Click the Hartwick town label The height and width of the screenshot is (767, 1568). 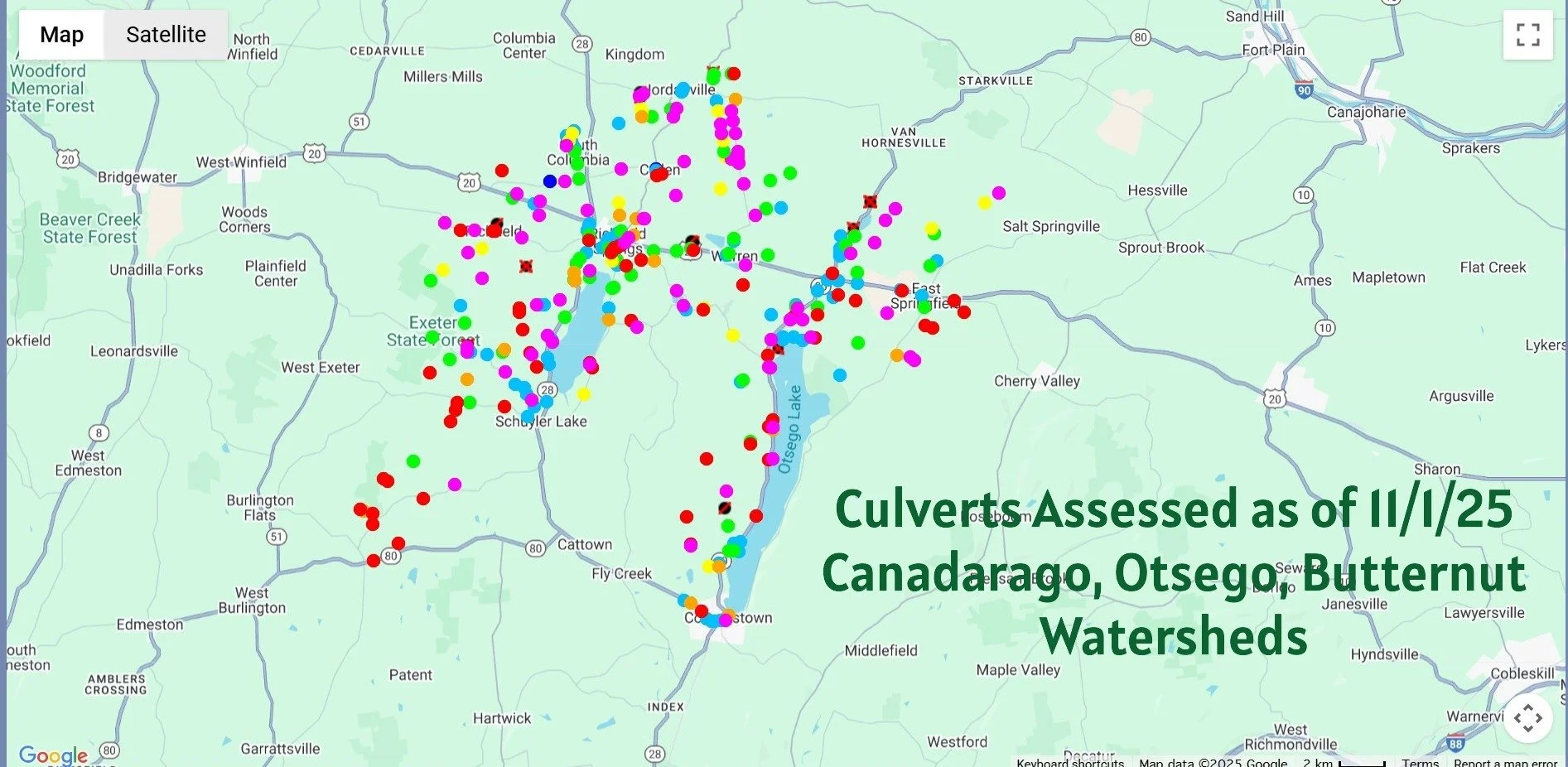point(502,719)
